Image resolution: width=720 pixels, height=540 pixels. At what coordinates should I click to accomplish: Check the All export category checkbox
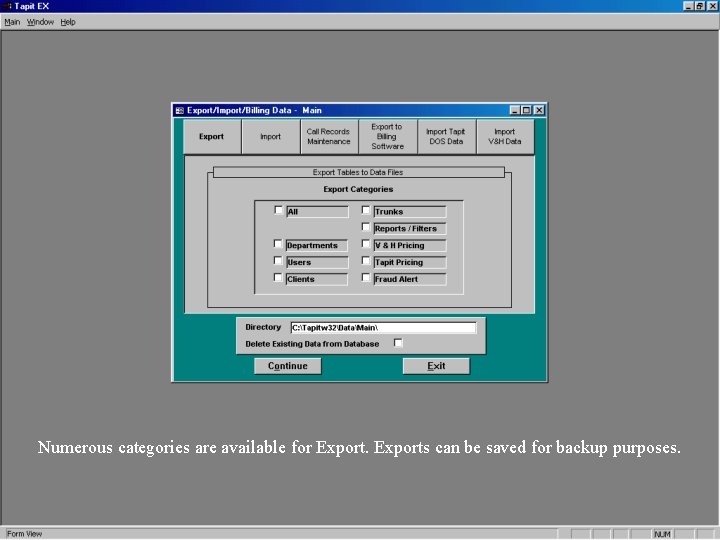pos(278,210)
